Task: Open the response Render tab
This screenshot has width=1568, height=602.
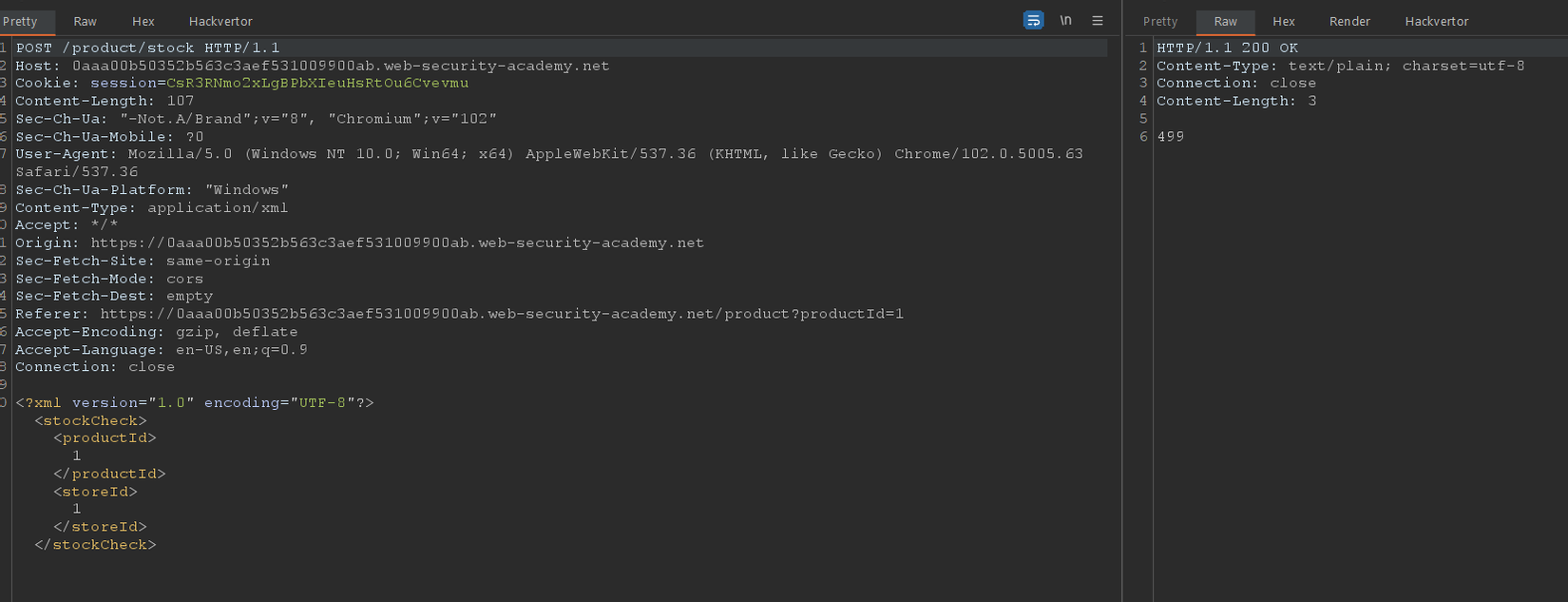Action: (1349, 21)
